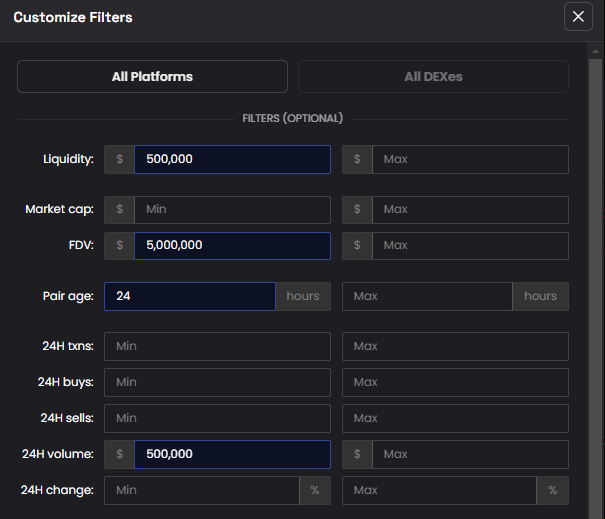This screenshot has height=519, width=605.
Task: Focus the Liquidity Max input field
Action: (x=469, y=159)
